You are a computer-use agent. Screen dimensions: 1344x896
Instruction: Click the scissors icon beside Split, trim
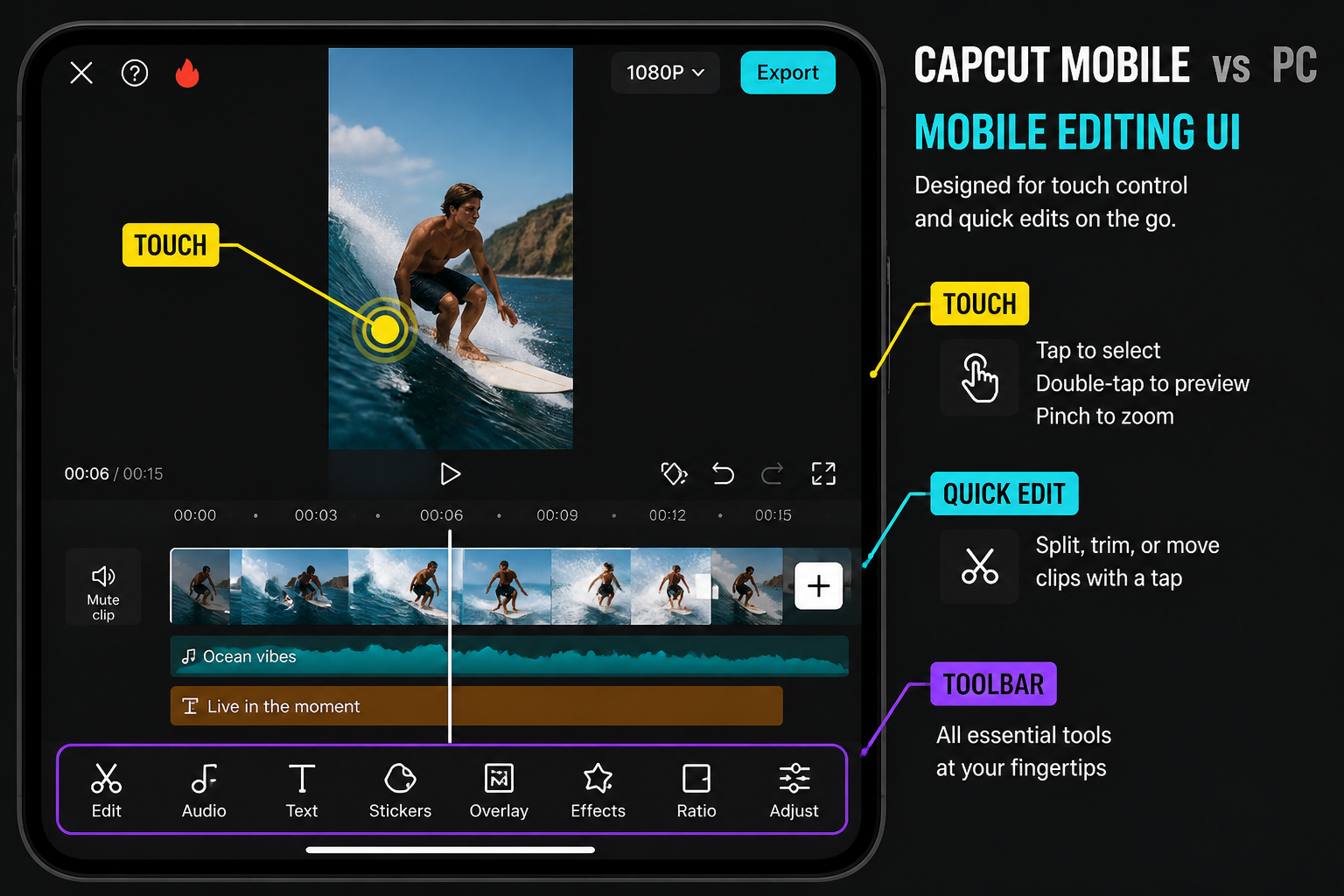coord(979,565)
